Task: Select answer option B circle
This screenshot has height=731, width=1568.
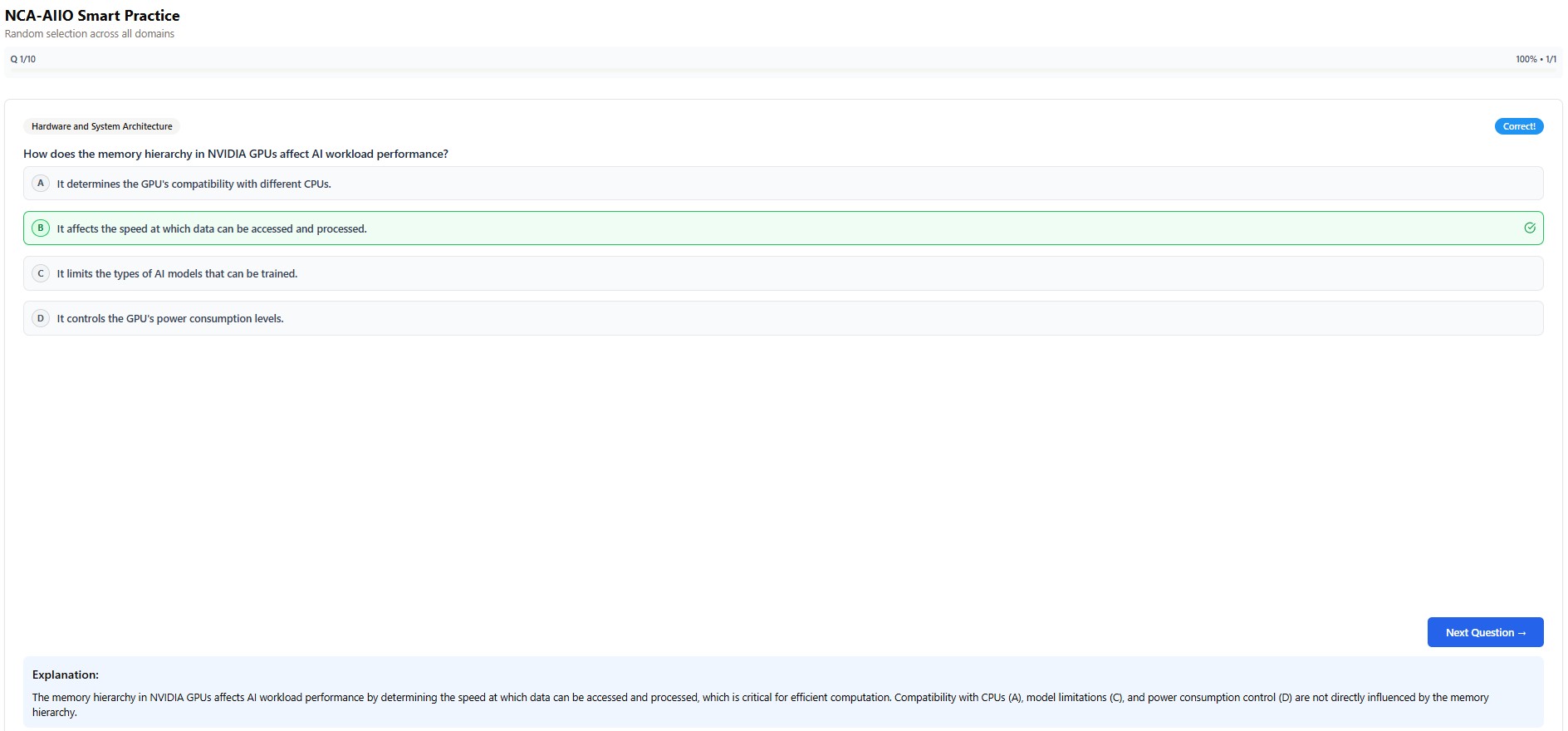Action: pos(41,228)
